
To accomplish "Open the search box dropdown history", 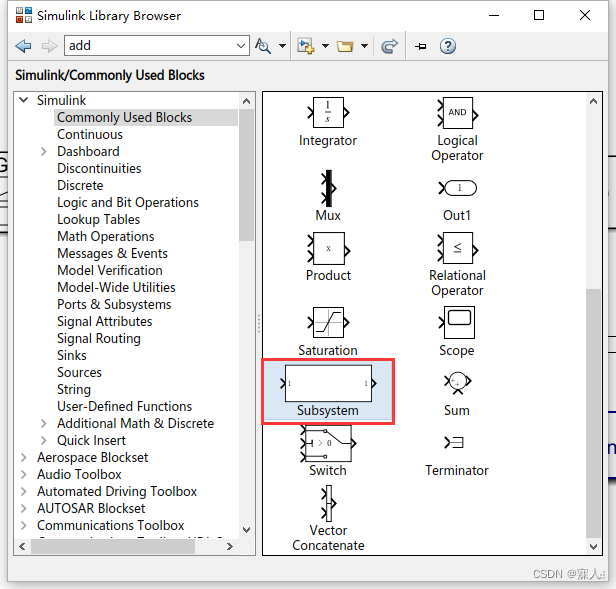I will 241,46.
